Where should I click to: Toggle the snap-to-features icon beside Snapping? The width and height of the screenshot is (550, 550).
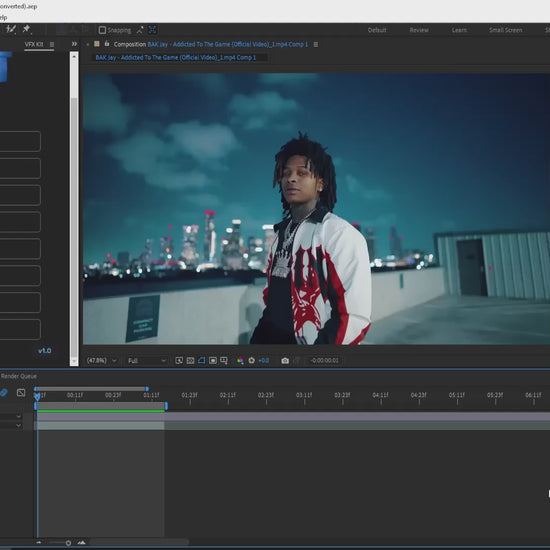[x=152, y=30]
